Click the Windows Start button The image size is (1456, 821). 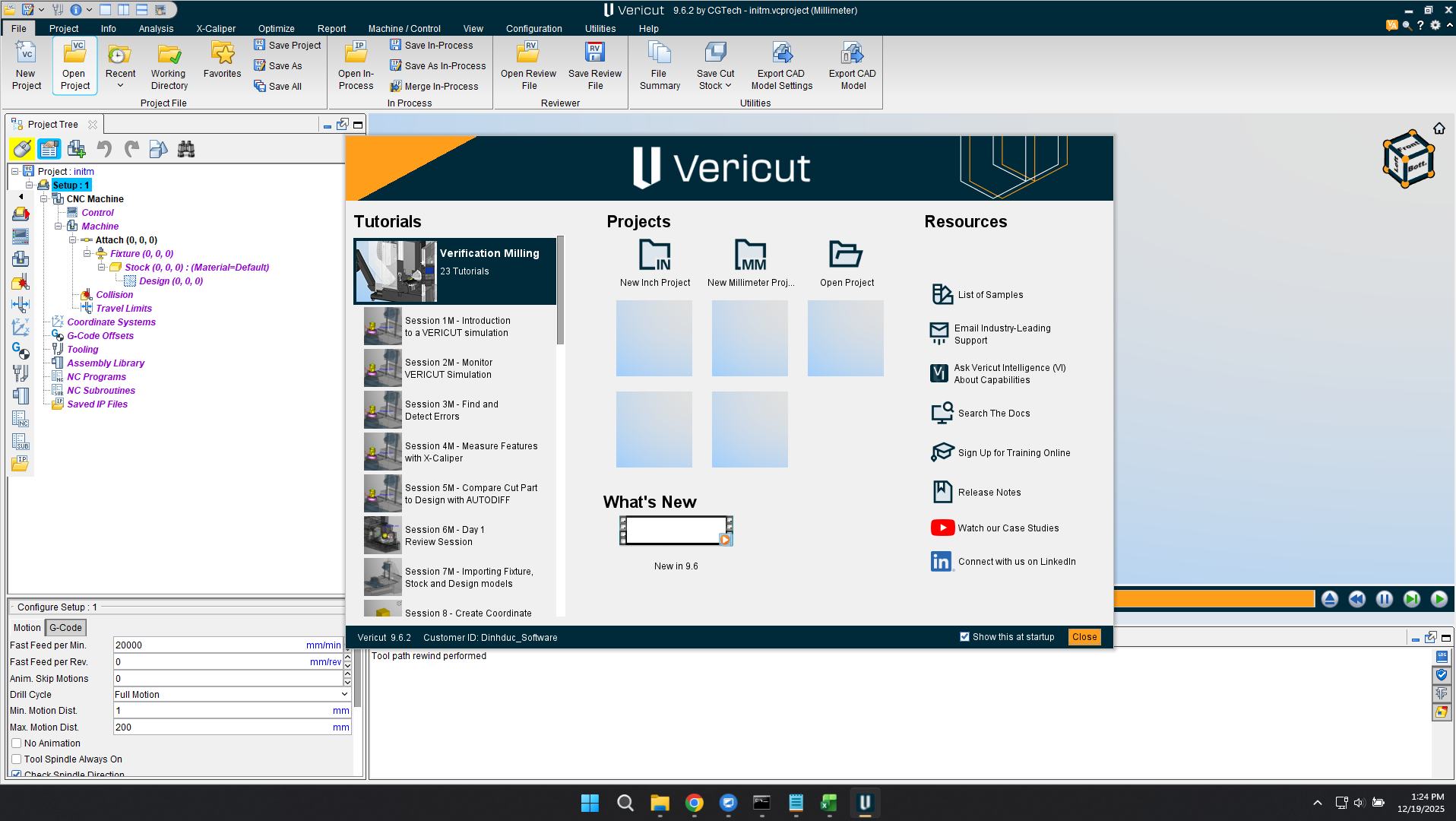[x=590, y=803]
